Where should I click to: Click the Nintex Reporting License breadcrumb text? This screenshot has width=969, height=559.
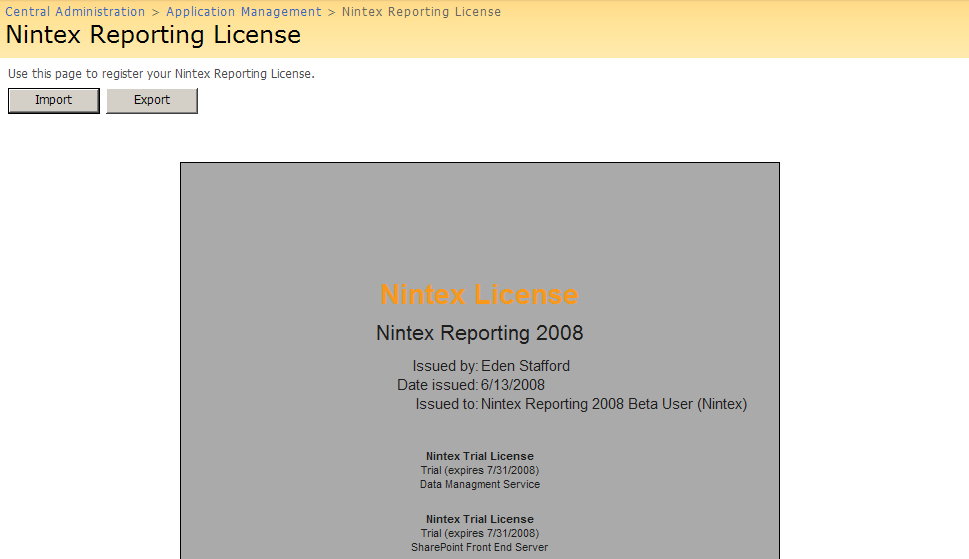(x=421, y=12)
